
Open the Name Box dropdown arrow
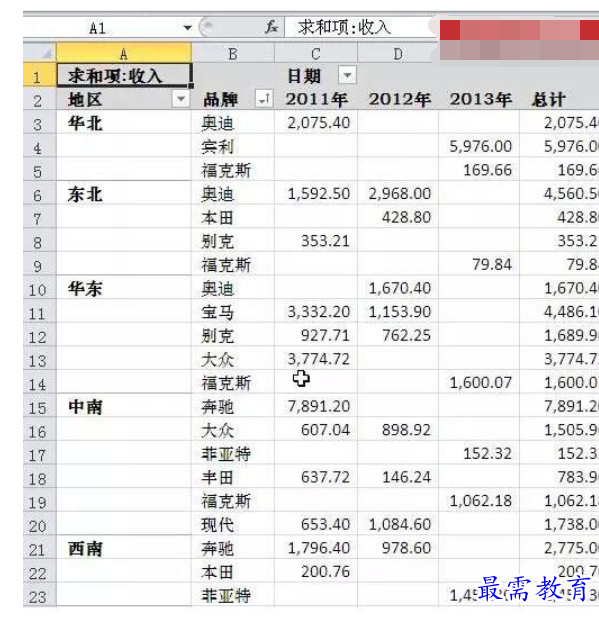pos(187,28)
